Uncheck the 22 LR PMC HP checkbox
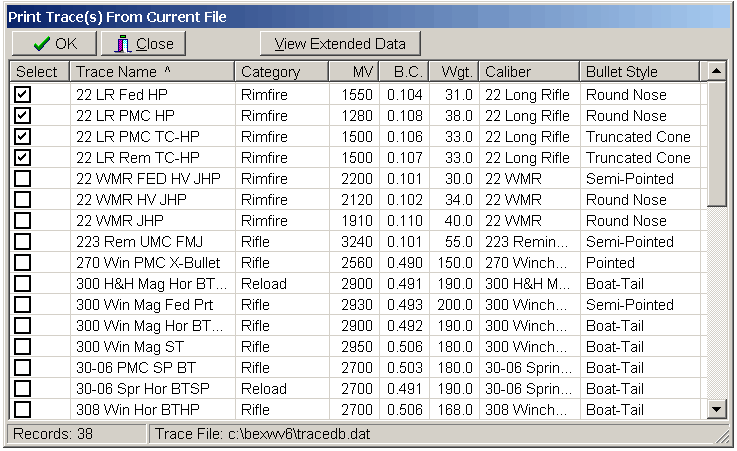Viewport: 737px width, 451px height. pos(22,116)
